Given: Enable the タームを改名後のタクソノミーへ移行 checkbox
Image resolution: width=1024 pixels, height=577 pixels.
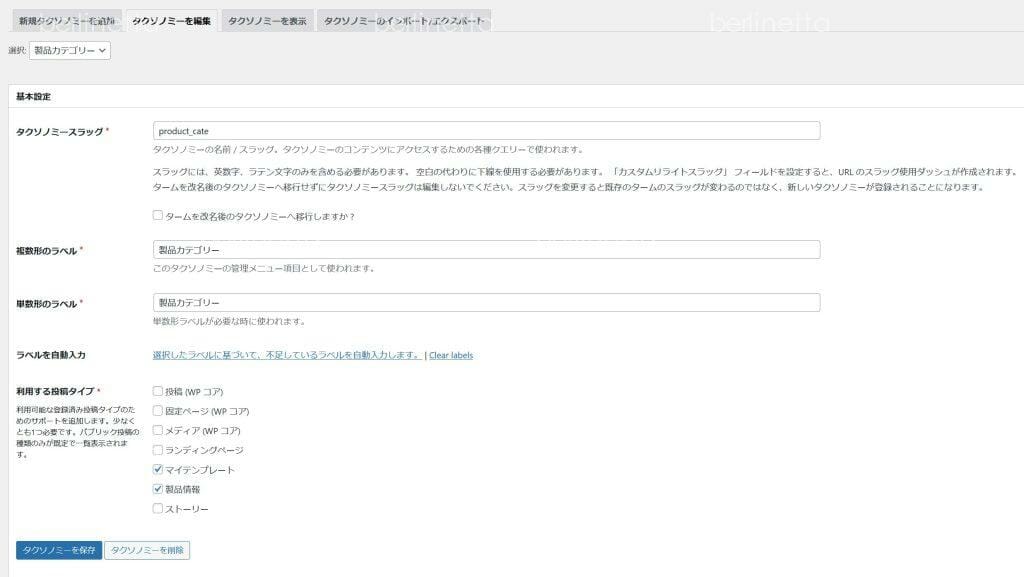Looking at the screenshot, I should [158, 216].
